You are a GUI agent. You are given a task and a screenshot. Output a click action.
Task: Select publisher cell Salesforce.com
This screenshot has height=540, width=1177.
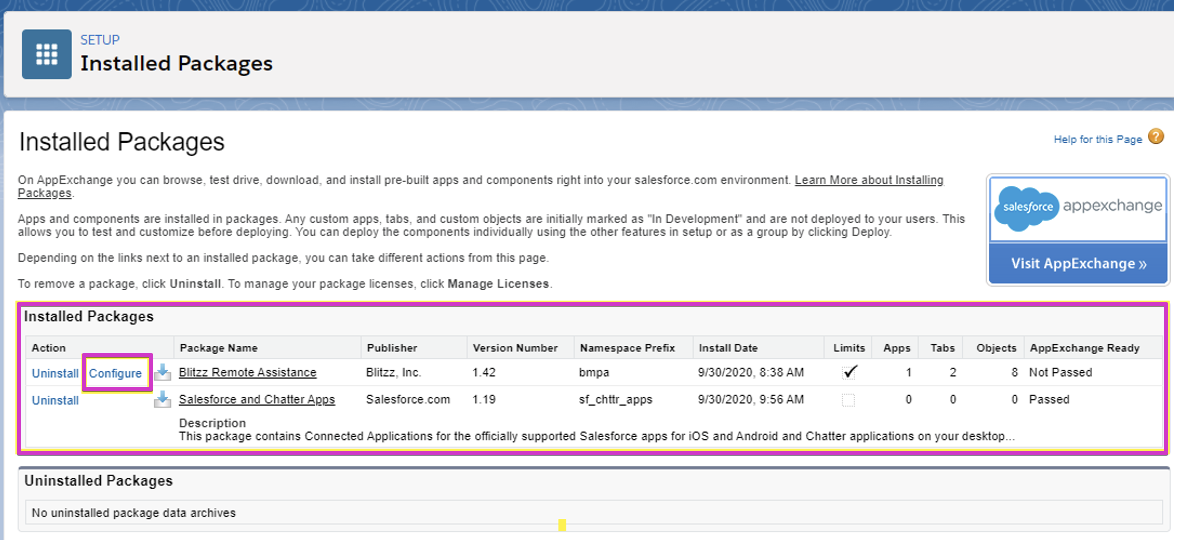408,400
